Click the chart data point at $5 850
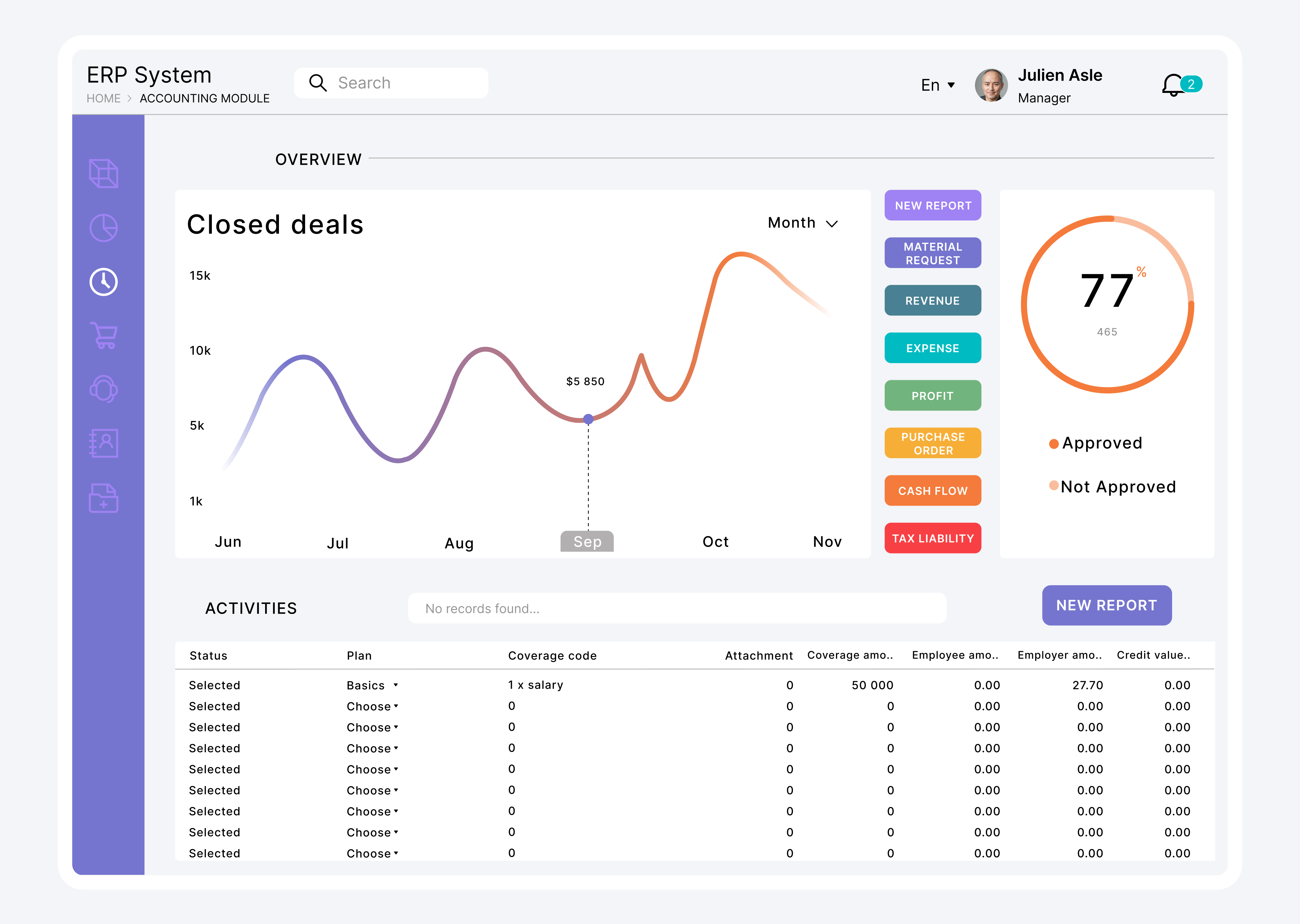Screen dimensions: 1300x924 (589, 419)
